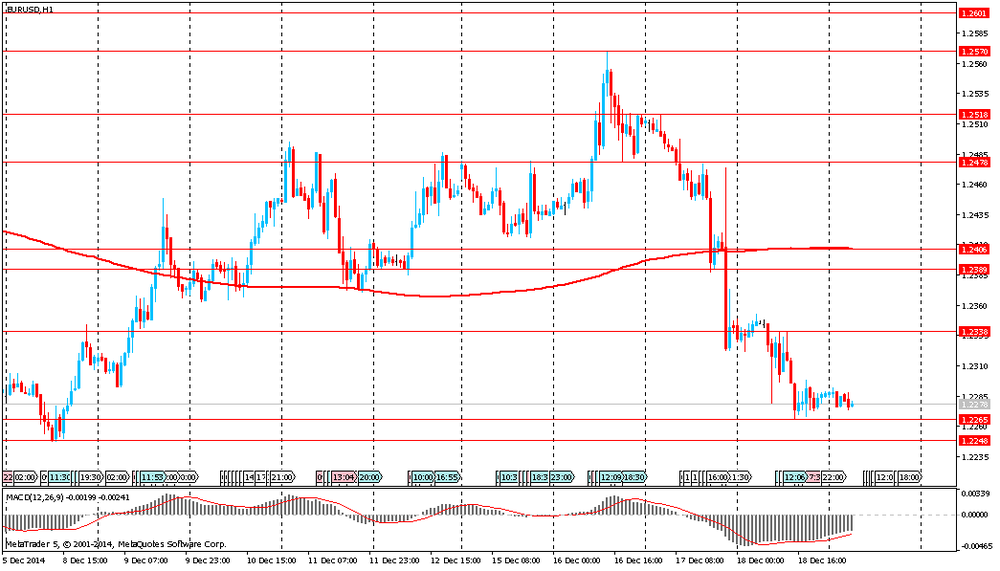Viewport: 1000px width, 571px height.
Task: Click the 12 Dec 15:00 time label
Action: 455,561
